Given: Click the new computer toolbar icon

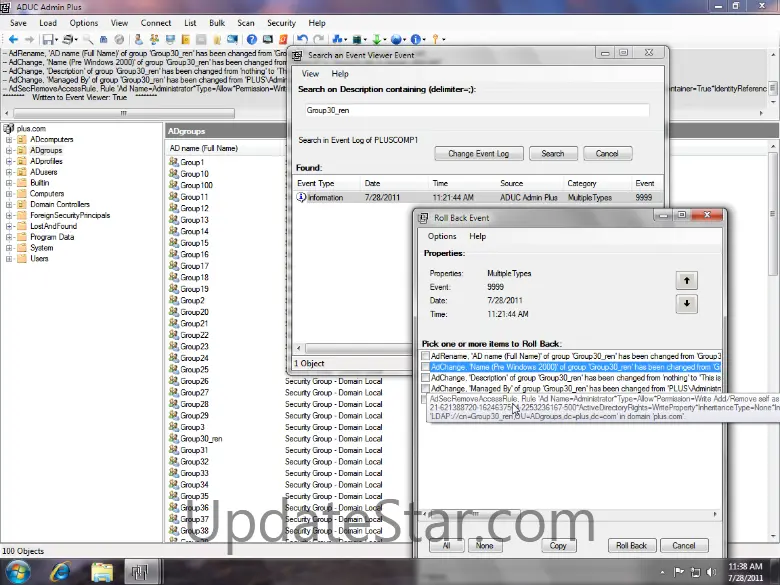Looking at the screenshot, I should [x=170, y=39].
